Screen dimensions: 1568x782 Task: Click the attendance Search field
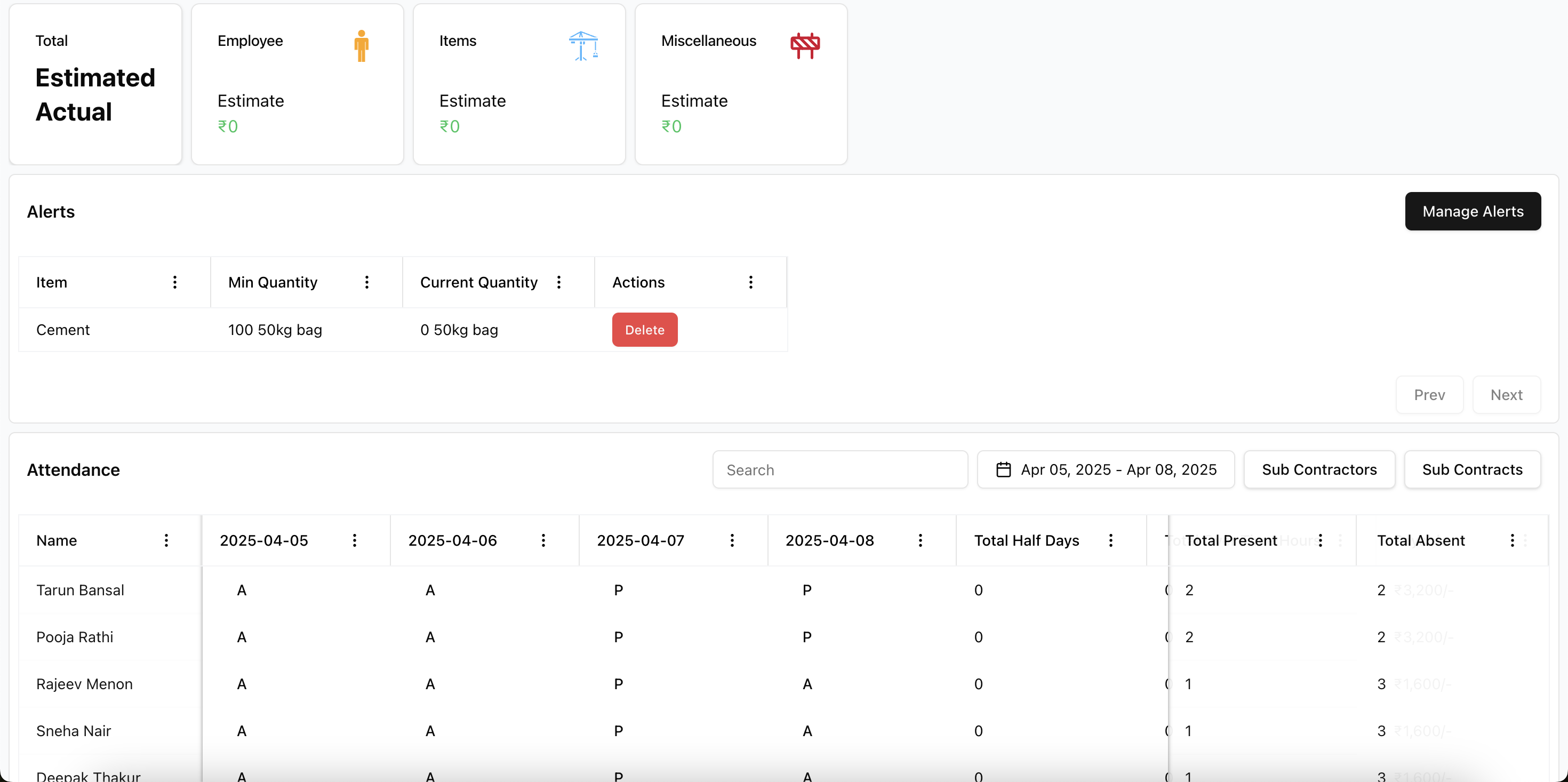coord(840,469)
